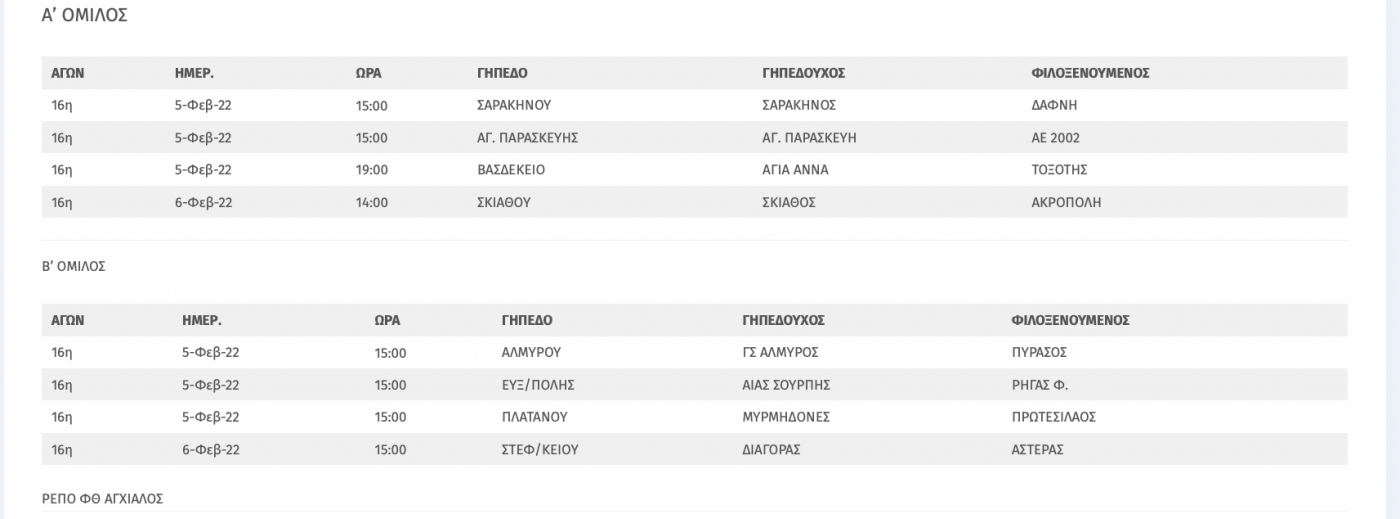Click the 19:00 kickoff time
This screenshot has width=1400, height=519.
(x=372, y=169)
